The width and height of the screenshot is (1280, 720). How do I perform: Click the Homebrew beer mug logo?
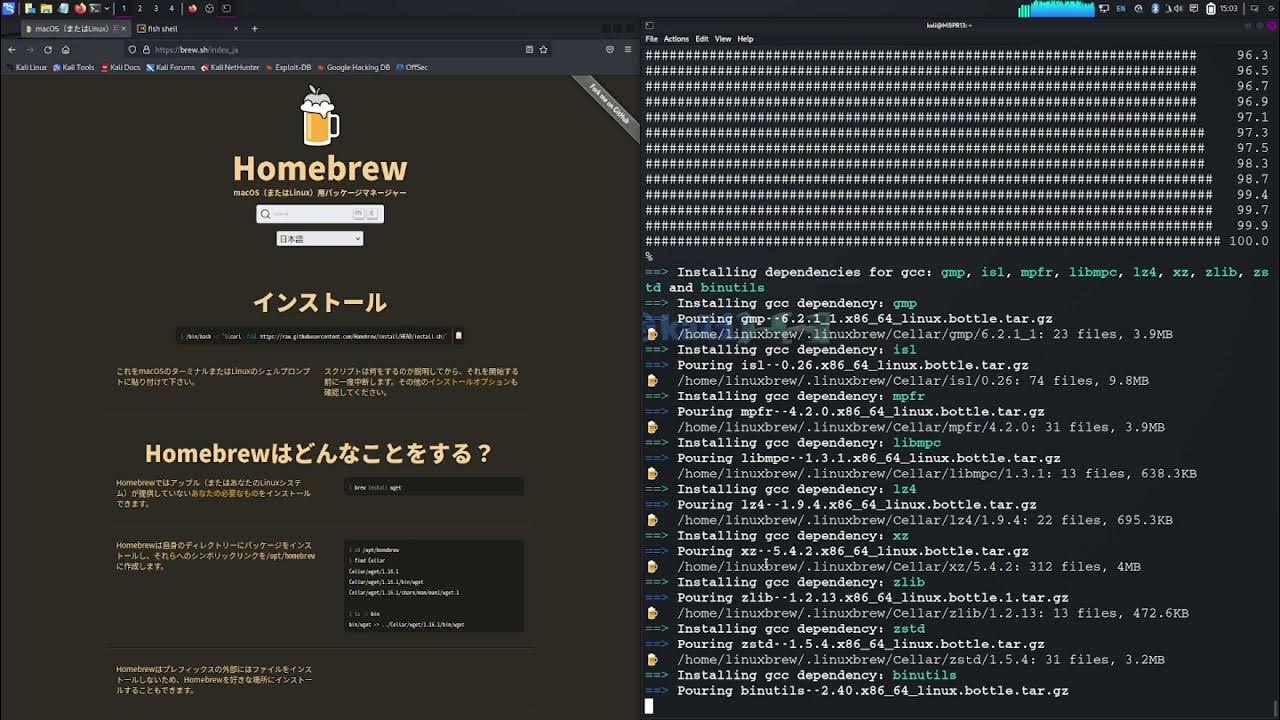320,116
